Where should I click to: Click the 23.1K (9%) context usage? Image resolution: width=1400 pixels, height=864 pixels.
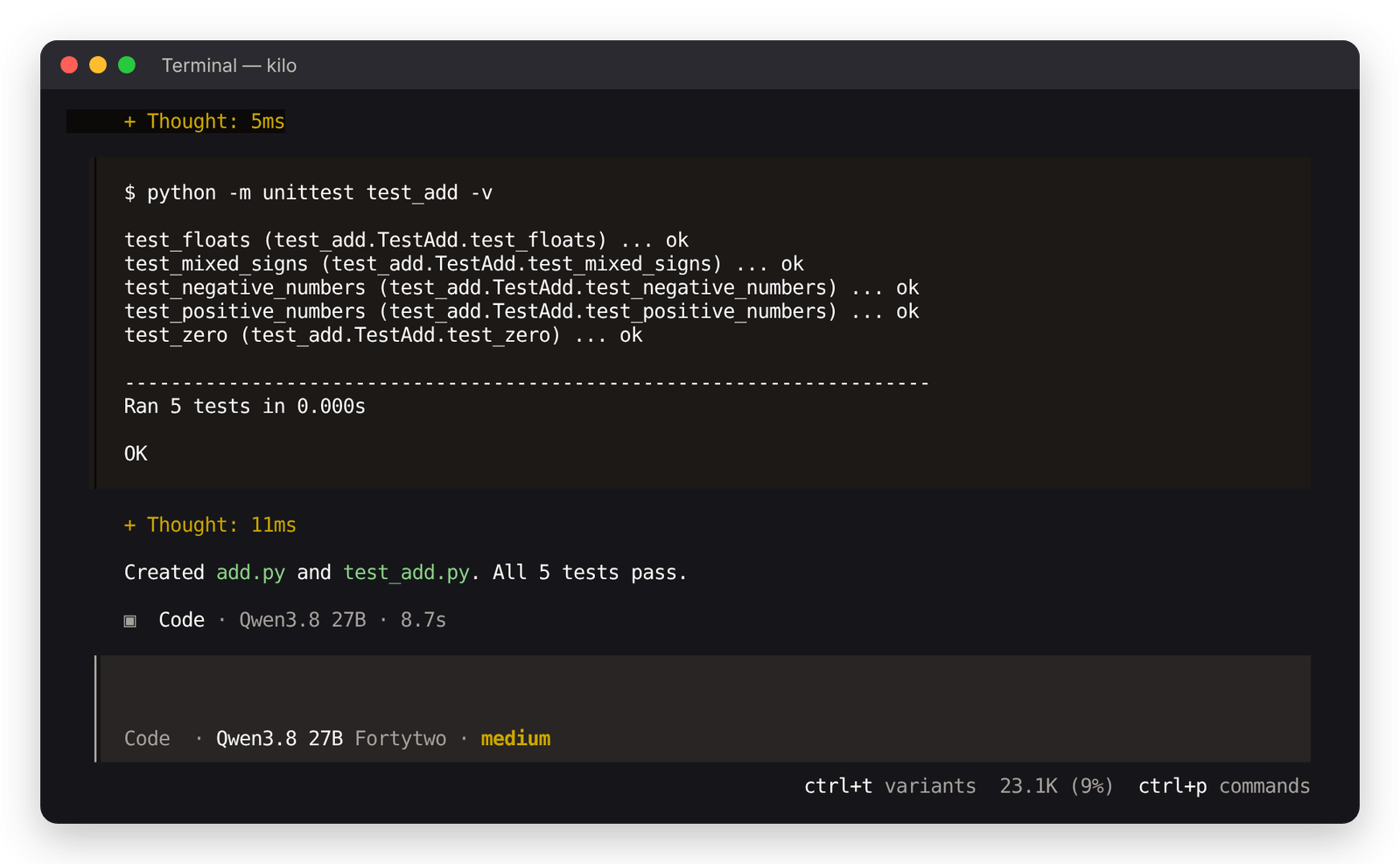[1056, 786]
